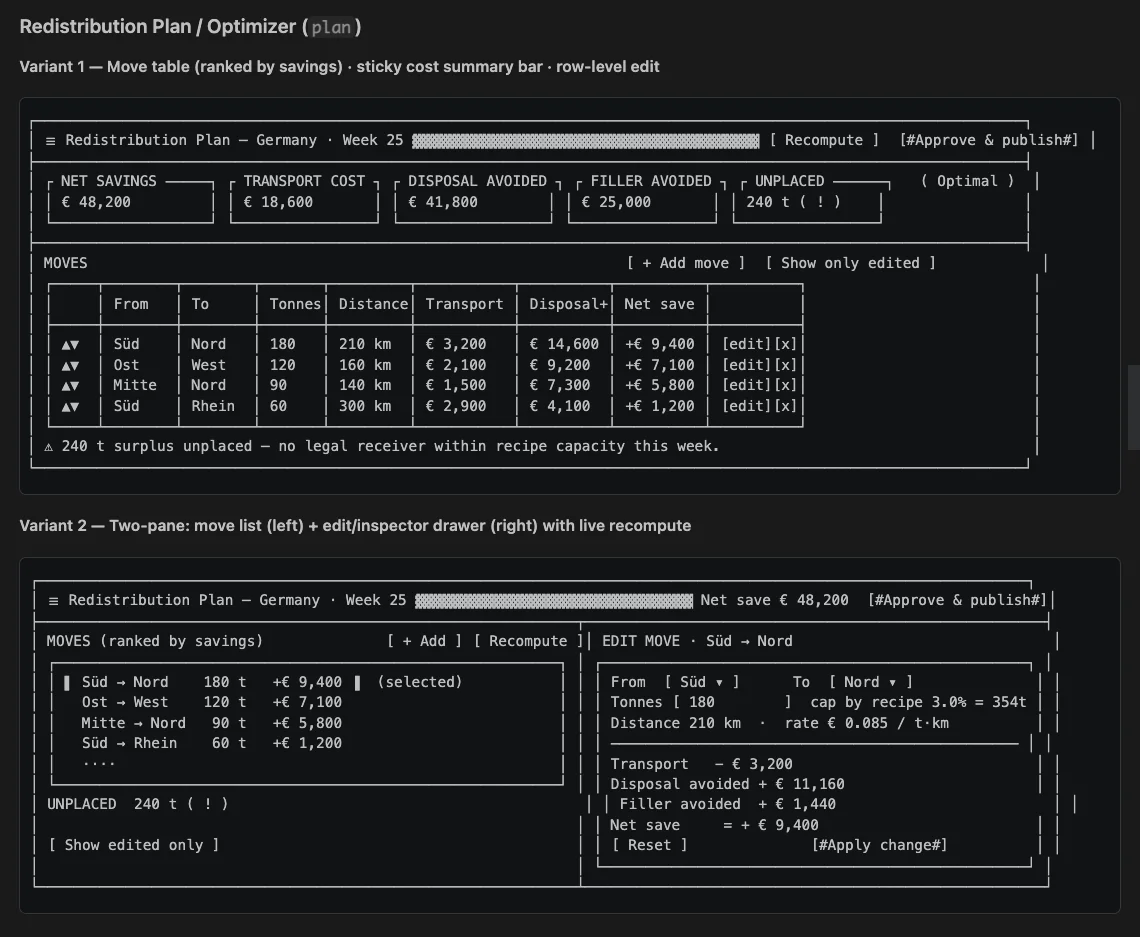
Task: Click Apply change button
Action: tap(880, 845)
